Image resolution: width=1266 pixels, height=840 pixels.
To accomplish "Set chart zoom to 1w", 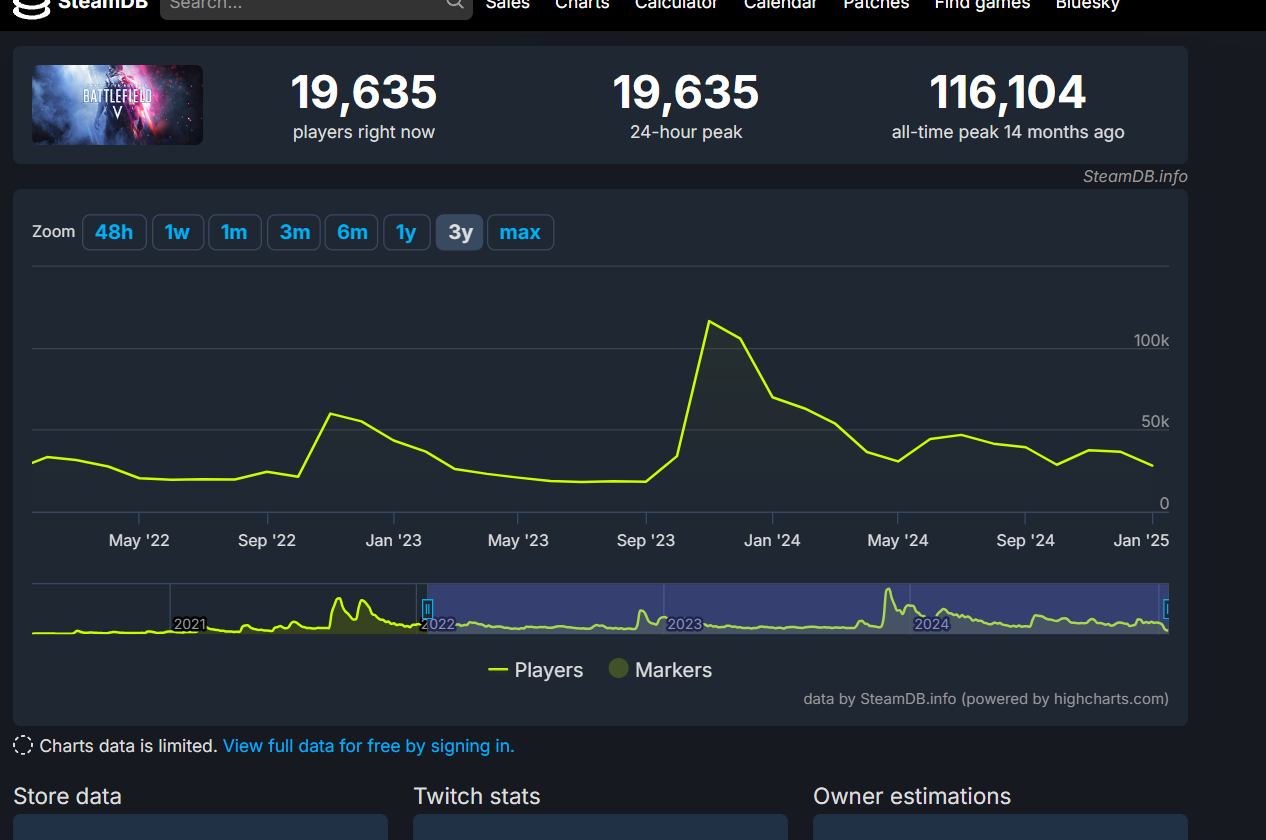I will tap(177, 232).
